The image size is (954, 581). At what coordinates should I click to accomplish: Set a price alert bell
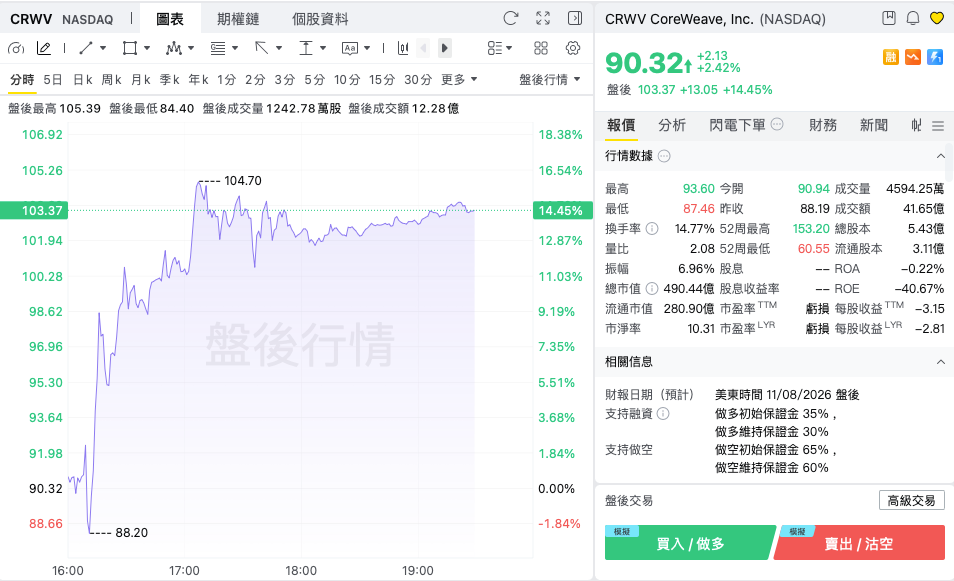tap(913, 18)
